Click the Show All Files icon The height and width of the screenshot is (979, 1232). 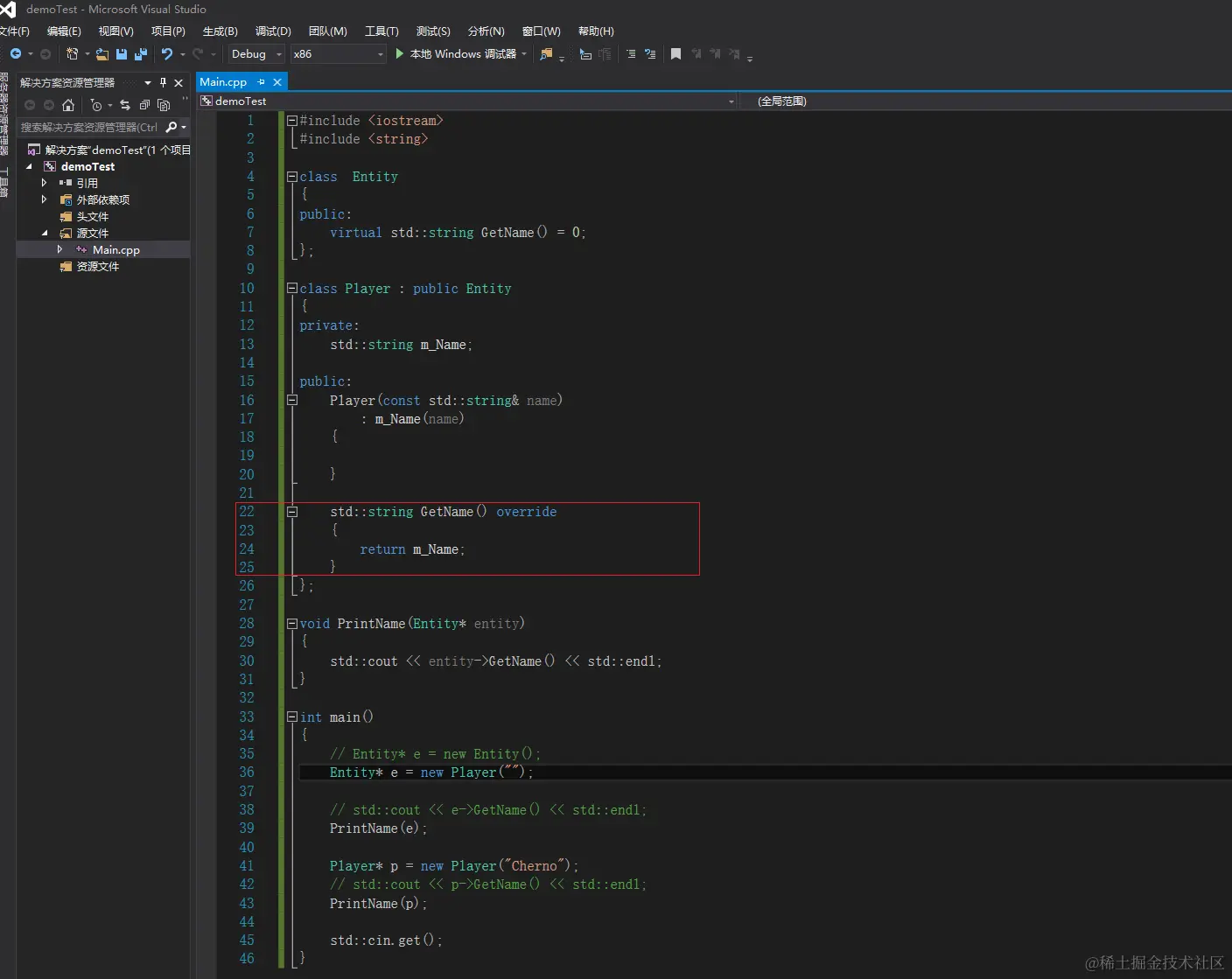[x=164, y=105]
